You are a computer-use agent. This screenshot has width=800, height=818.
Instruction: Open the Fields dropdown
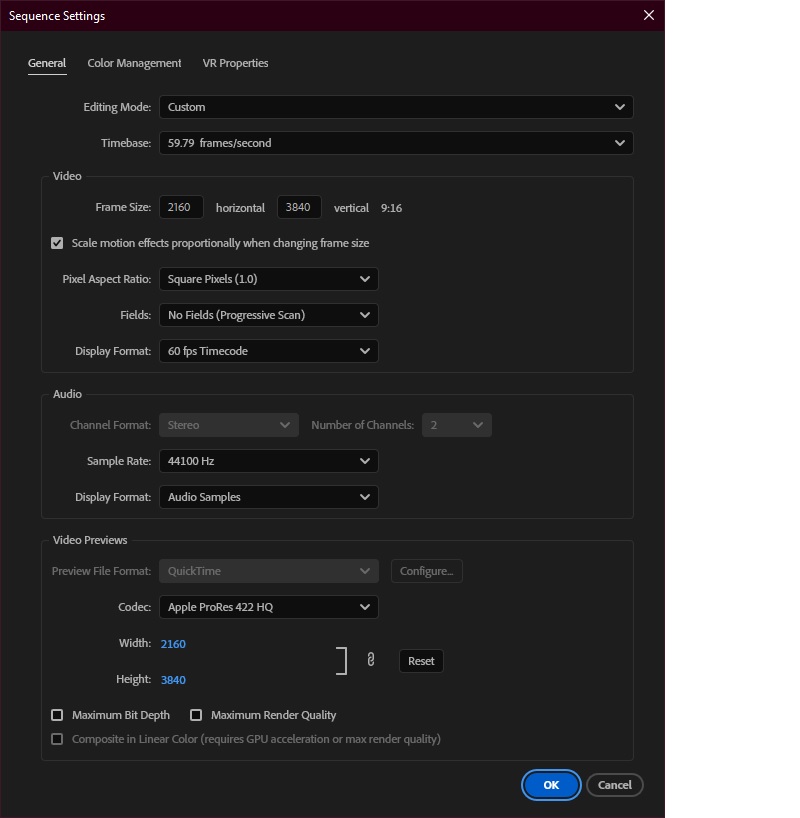[268, 315]
